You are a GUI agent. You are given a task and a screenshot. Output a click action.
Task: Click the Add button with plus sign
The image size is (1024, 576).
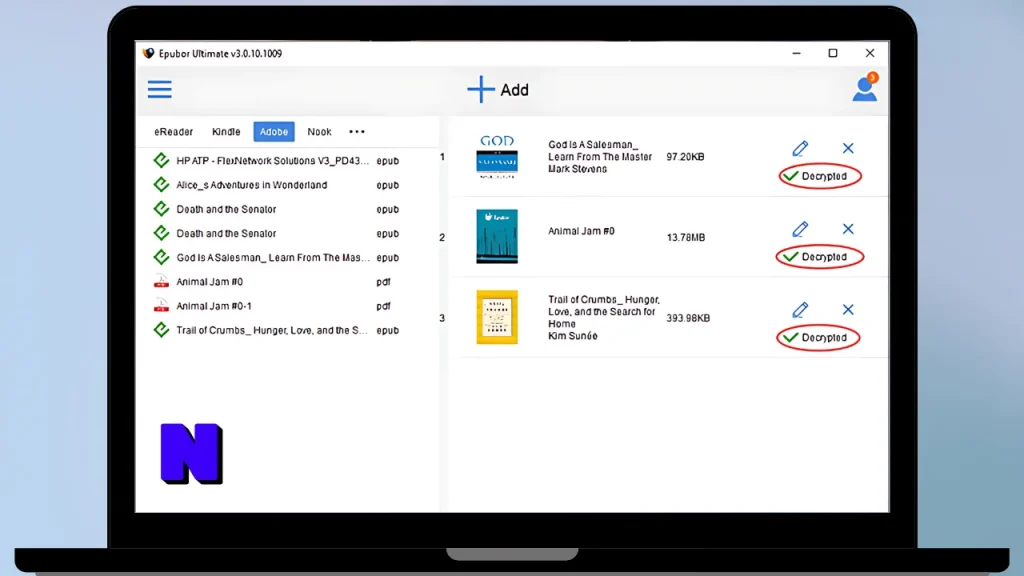(x=498, y=89)
